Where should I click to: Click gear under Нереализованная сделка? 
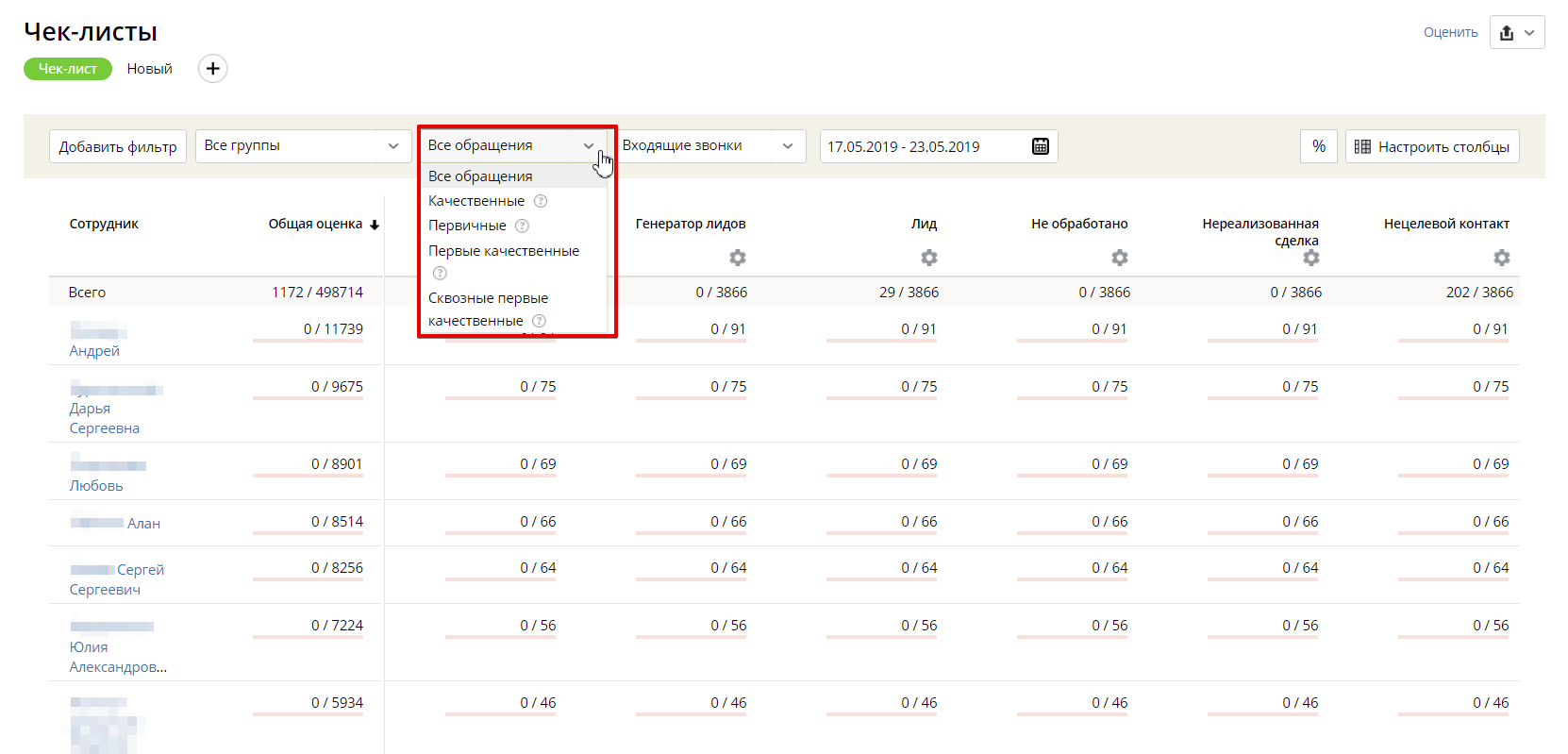point(1310,258)
